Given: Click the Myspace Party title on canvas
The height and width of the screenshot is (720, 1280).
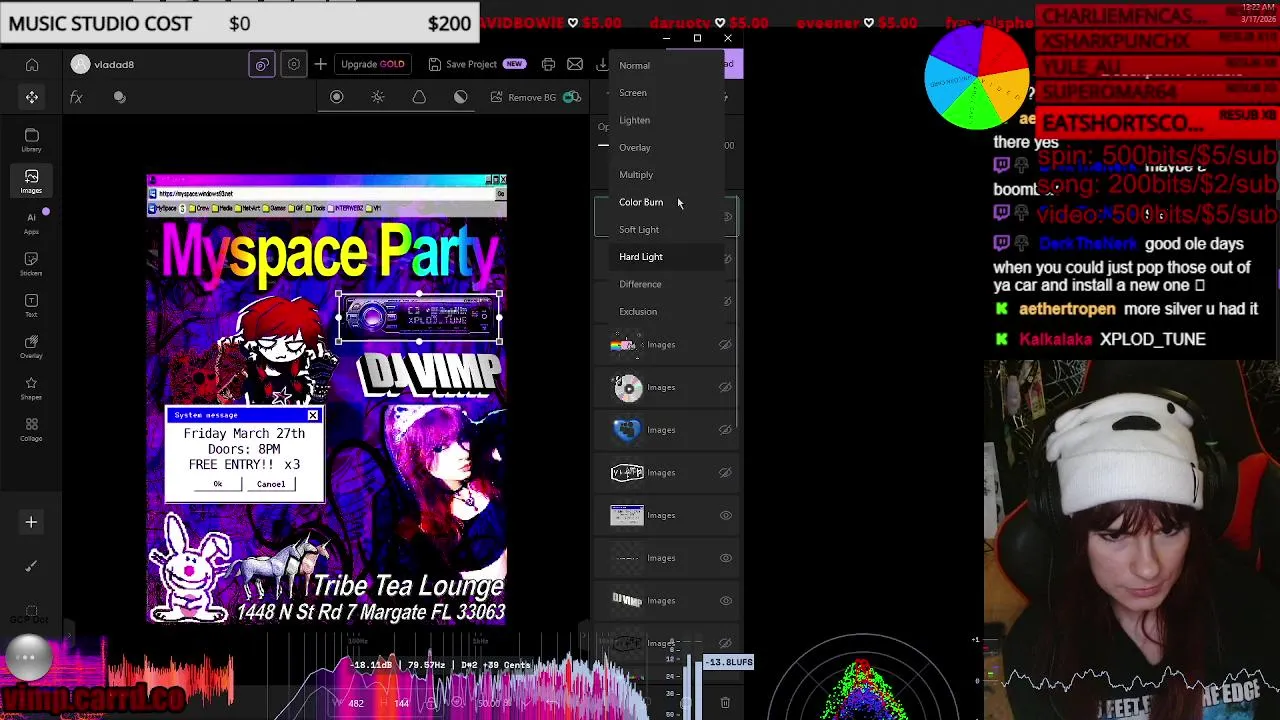Looking at the screenshot, I should (x=330, y=254).
